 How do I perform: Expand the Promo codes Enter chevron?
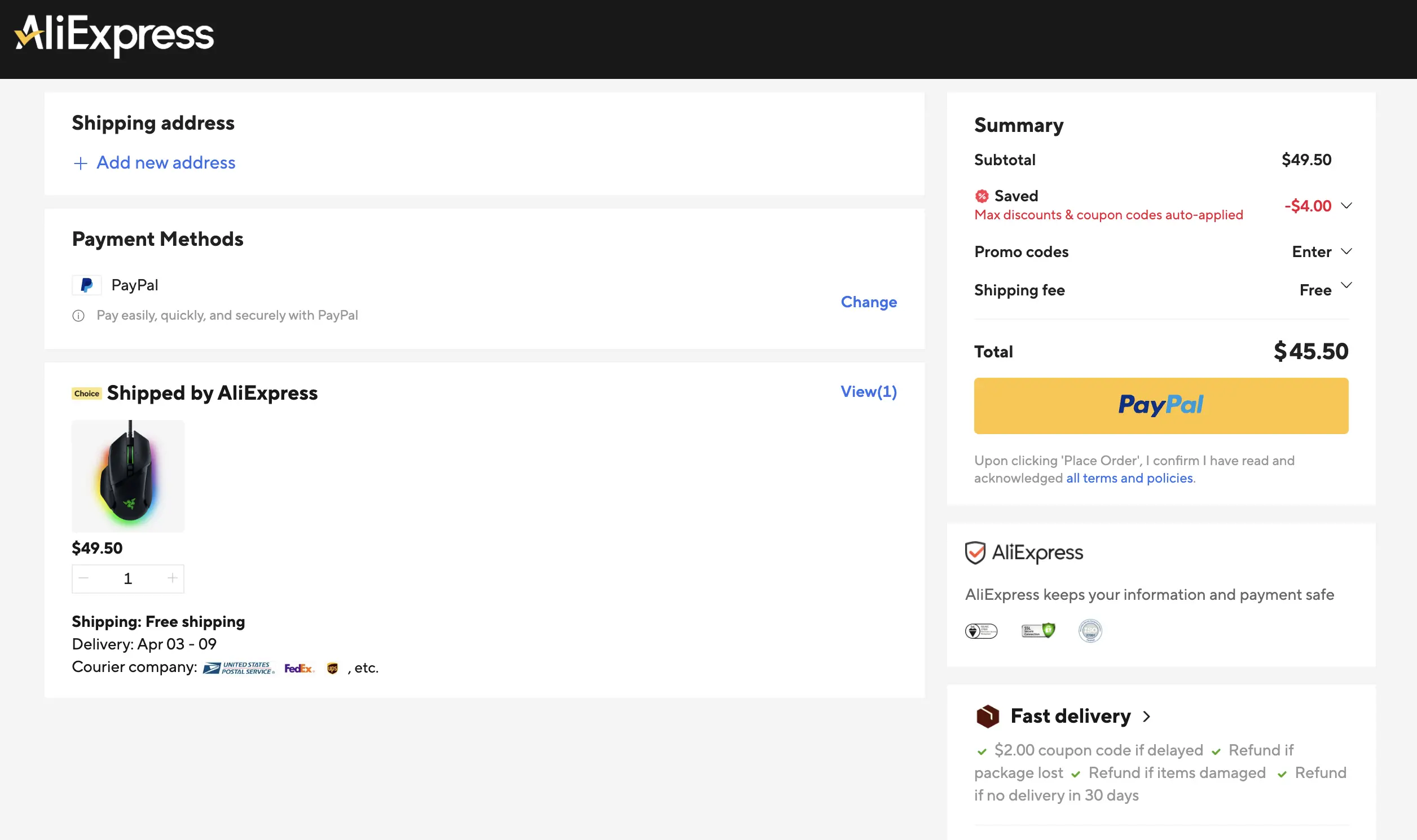coord(1347,251)
